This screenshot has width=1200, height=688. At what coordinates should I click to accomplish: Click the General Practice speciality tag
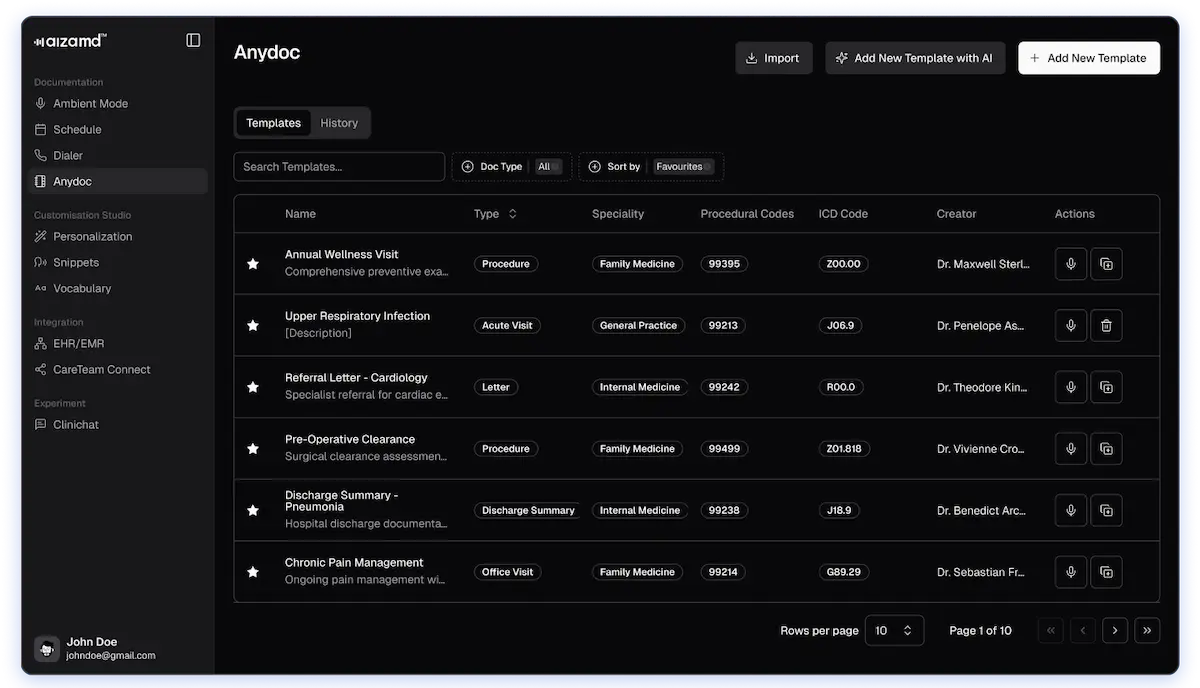click(x=638, y=325)
